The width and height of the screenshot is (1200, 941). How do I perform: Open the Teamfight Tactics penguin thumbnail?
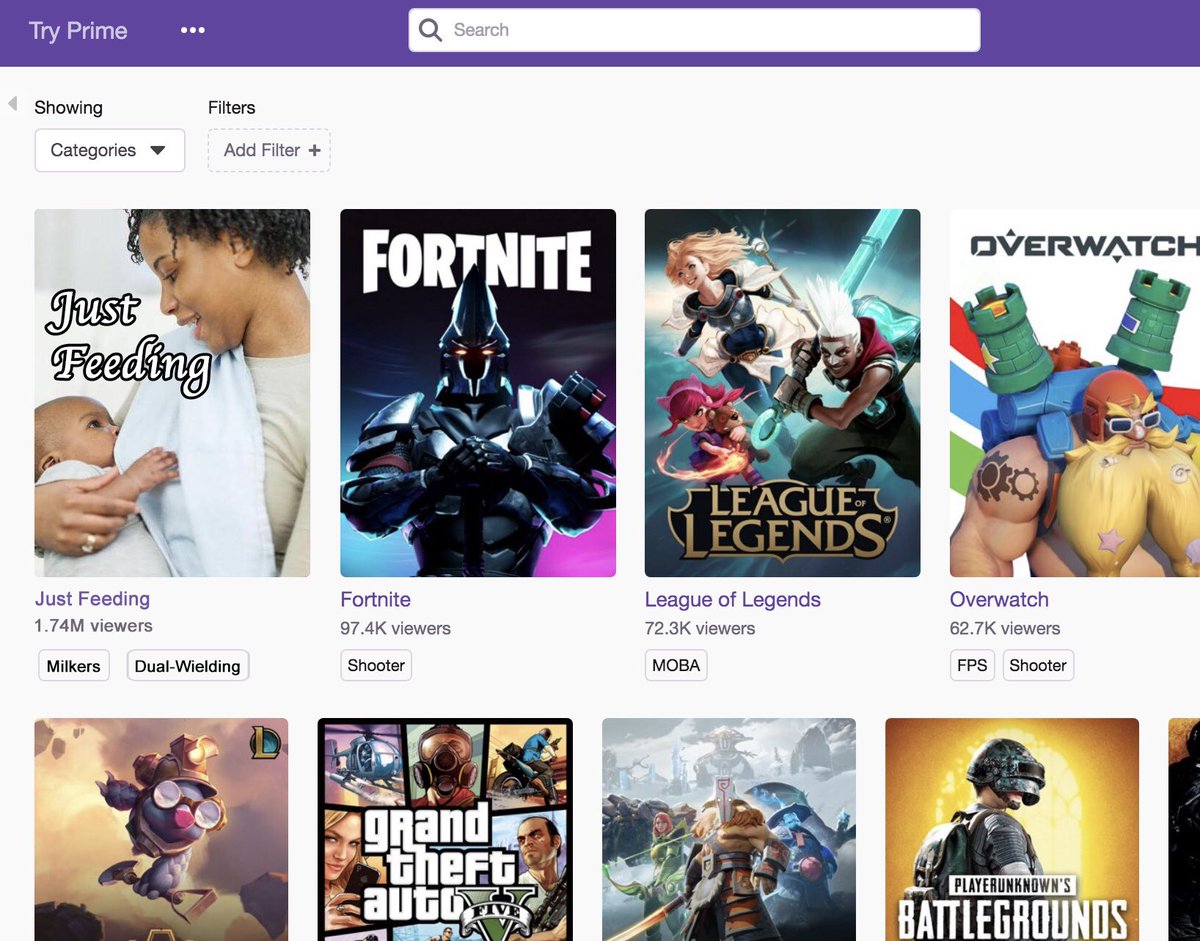161,830
